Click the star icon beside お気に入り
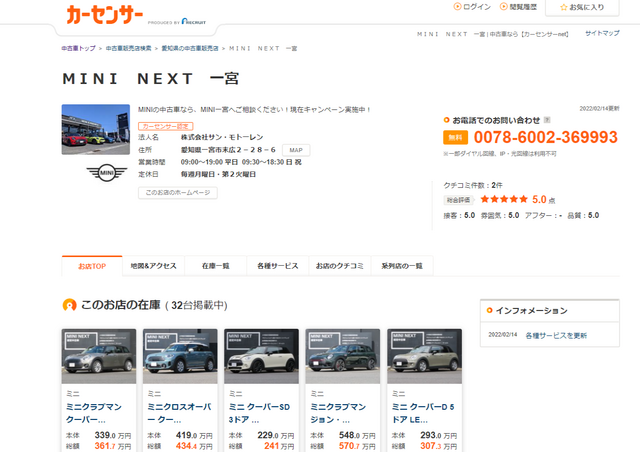640x452 pixels. tap(564, 7)
